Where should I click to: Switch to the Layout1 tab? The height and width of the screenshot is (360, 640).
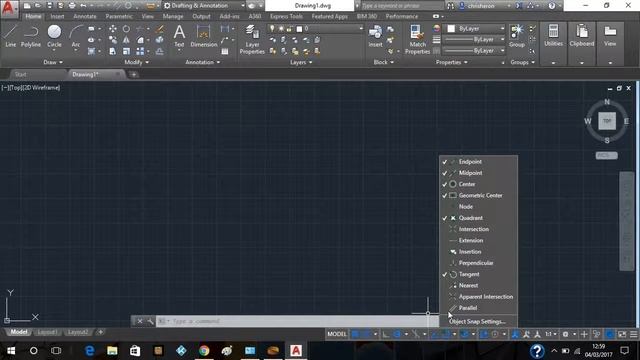coord(47,332)
